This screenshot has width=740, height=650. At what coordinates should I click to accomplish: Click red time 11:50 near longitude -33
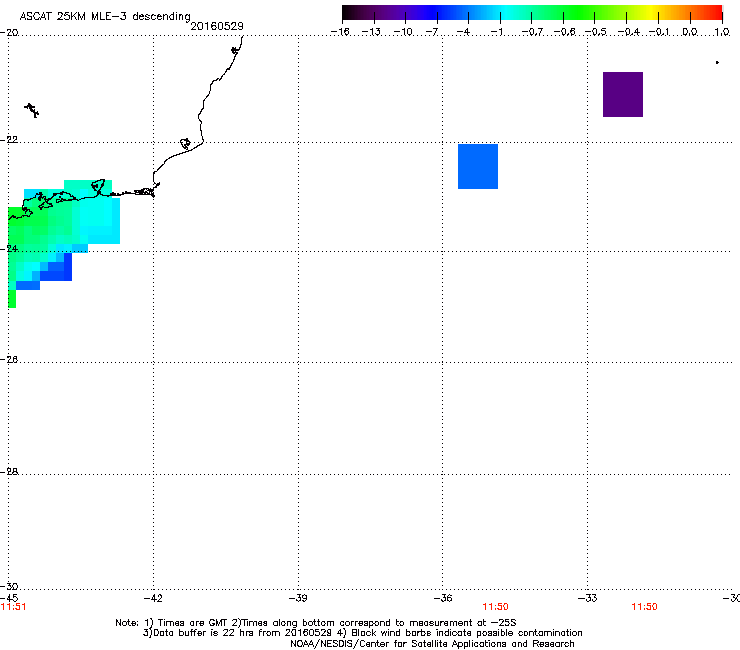click(x=644, y=607)
